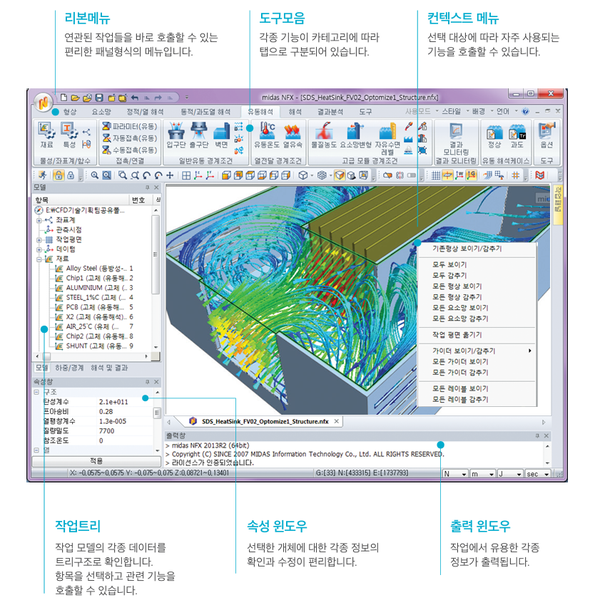Expand the 데이텀 tree node
This screenshot has height=605, width=600.
coord(39,249)
